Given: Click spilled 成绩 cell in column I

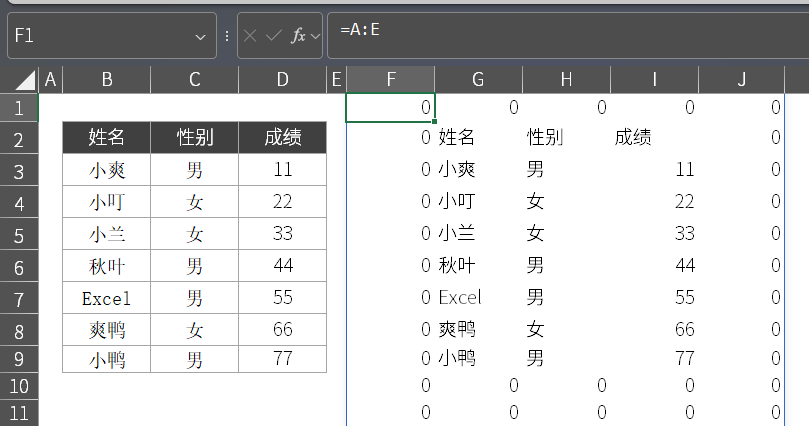Looking at the screenshot, I should click(654, 138).
